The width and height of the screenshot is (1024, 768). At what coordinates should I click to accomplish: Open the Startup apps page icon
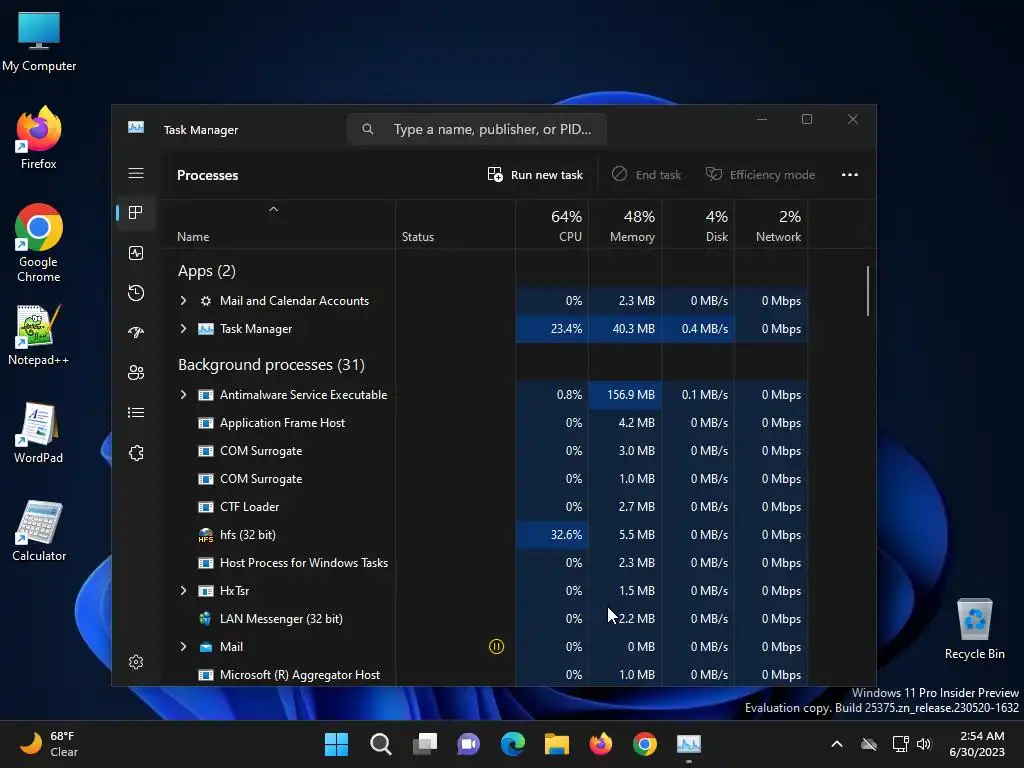pos(136,332)
